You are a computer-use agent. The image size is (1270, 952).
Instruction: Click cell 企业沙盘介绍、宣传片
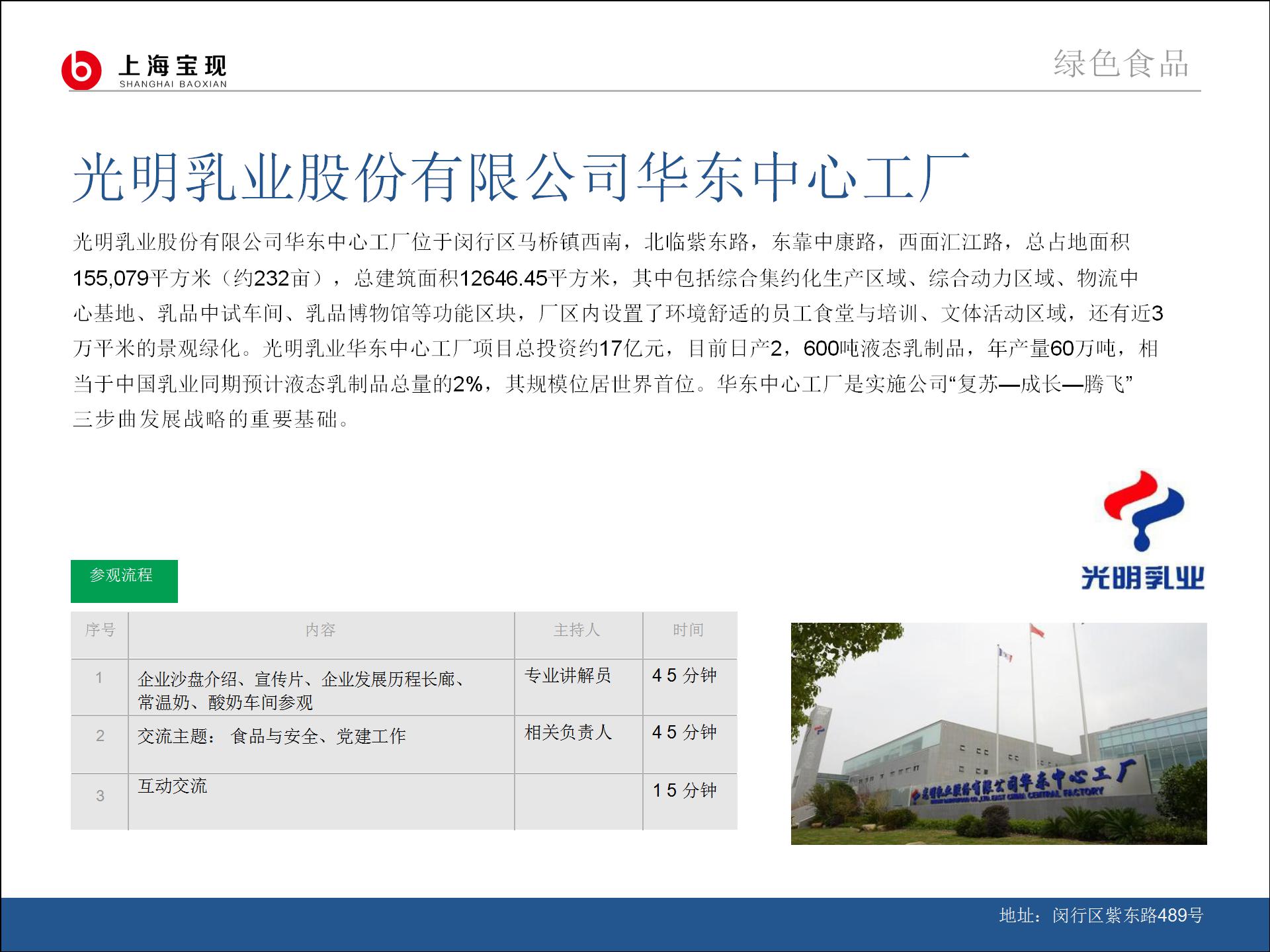click(321, 687)
